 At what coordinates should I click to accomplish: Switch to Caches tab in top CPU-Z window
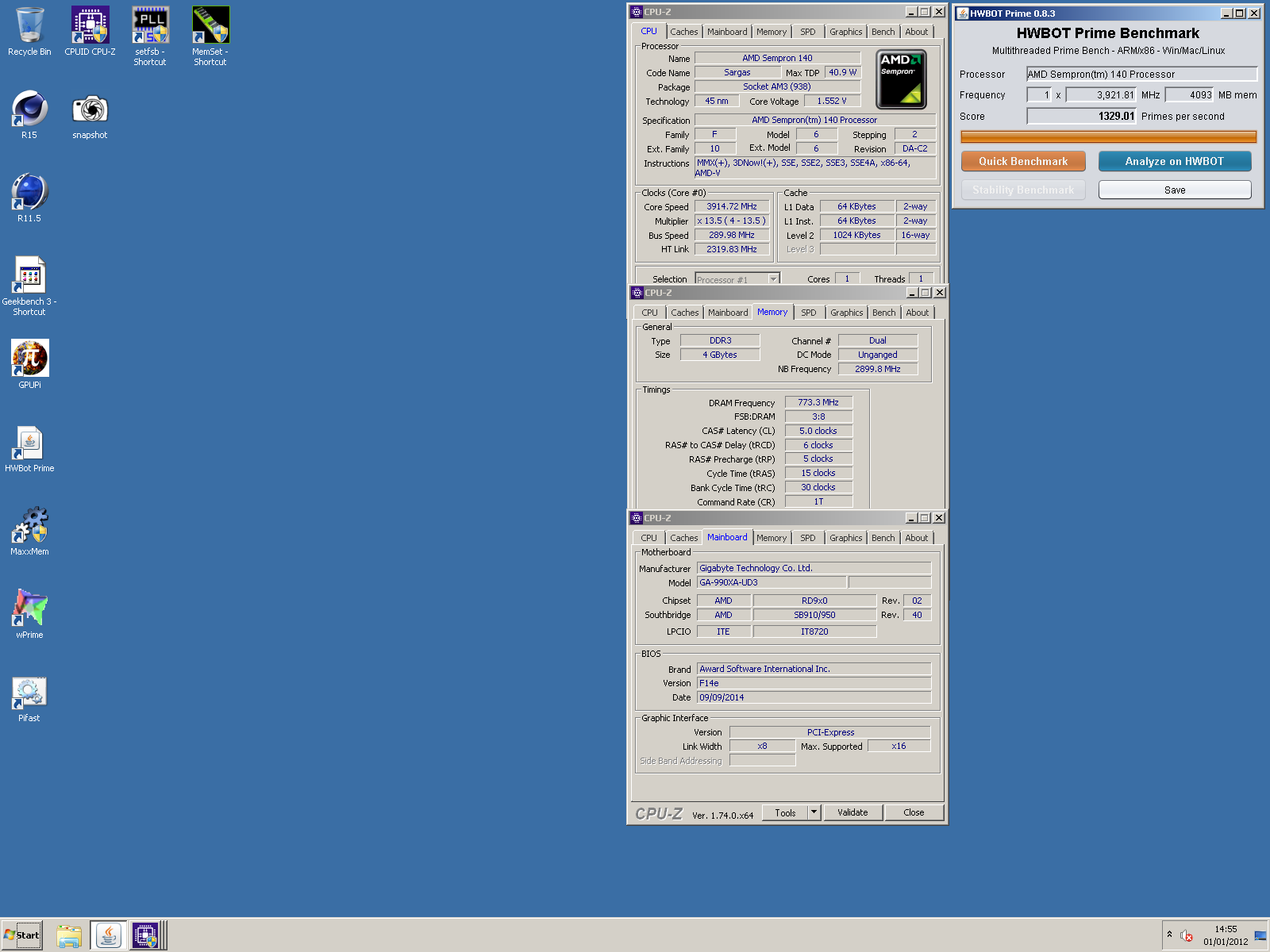[x=684, y=32]
